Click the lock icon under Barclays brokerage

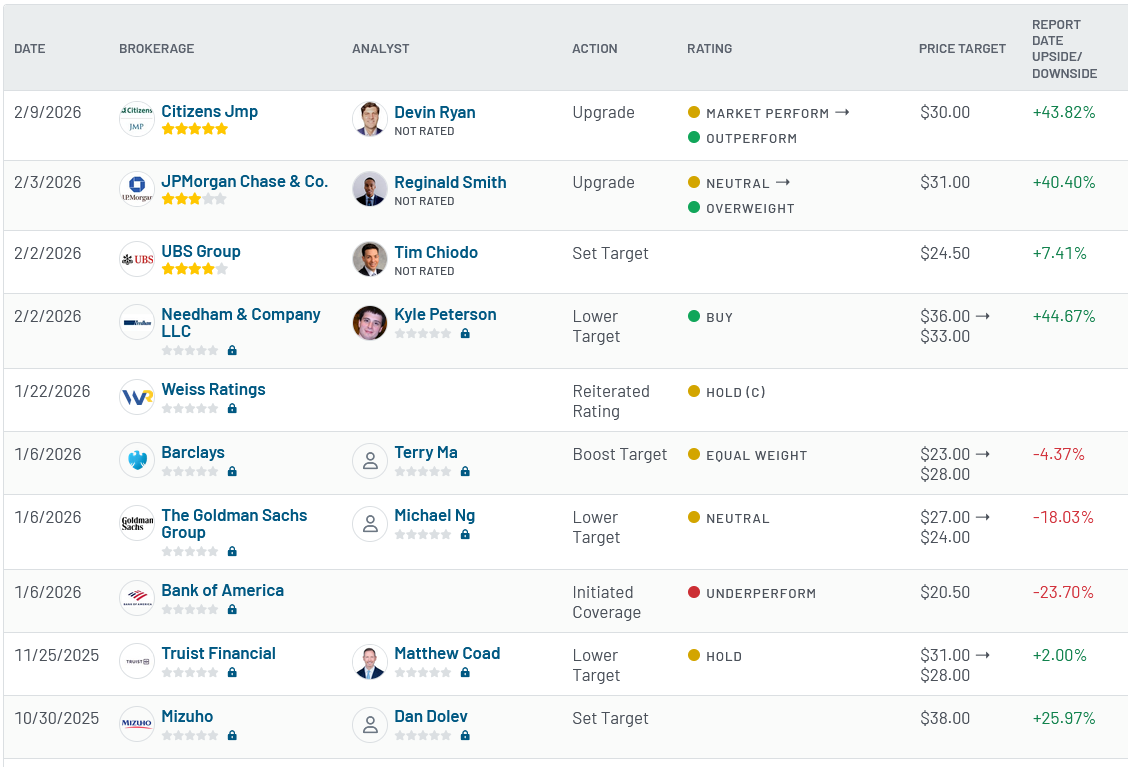[232, 471]
